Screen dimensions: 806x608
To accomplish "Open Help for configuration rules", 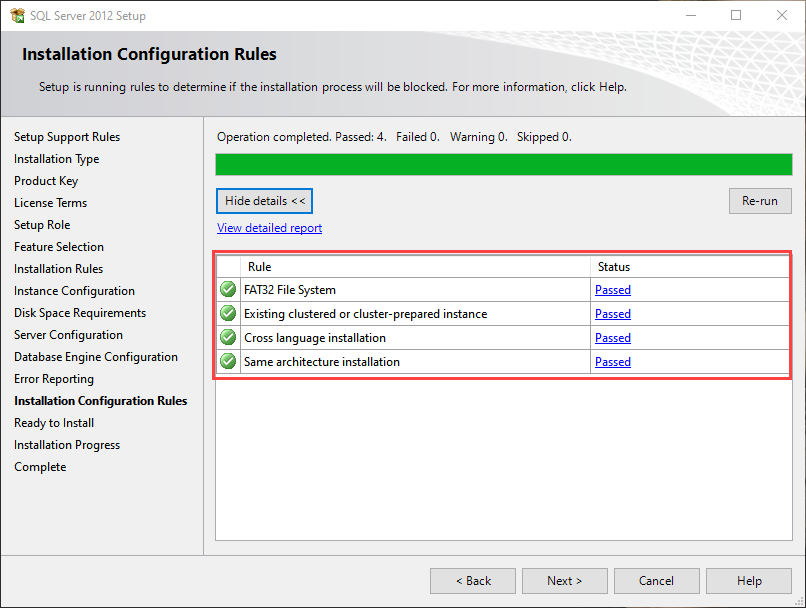I will (x=749, y=581).
